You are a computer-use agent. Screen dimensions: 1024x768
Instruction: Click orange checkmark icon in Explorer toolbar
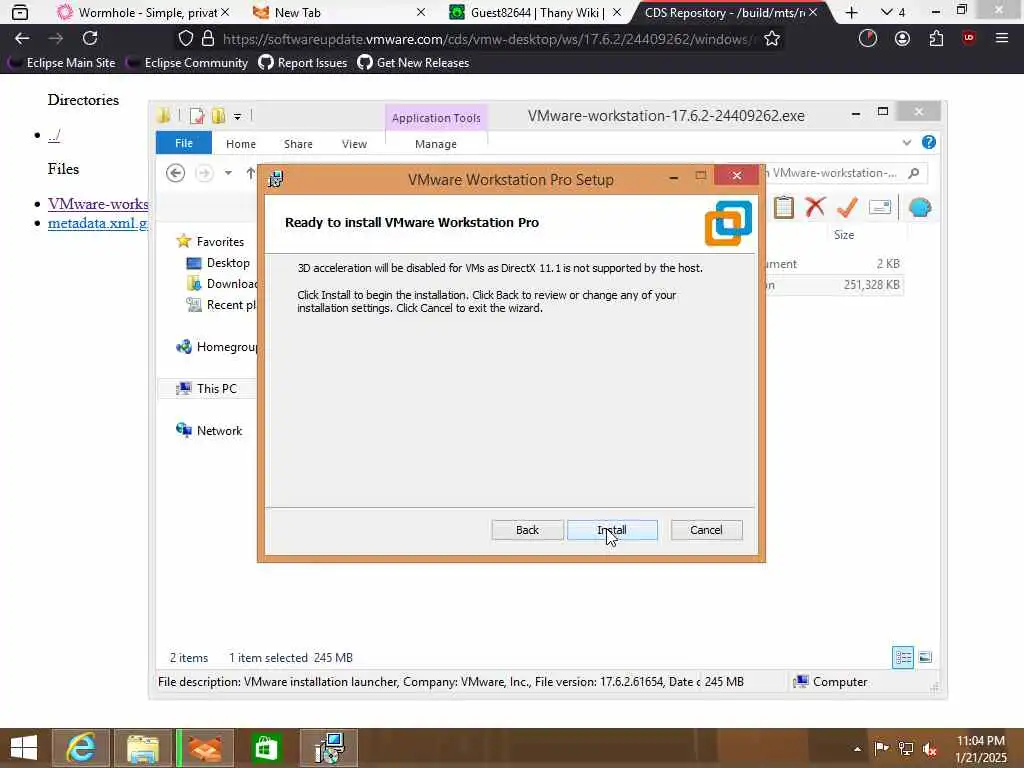[847, 207]
